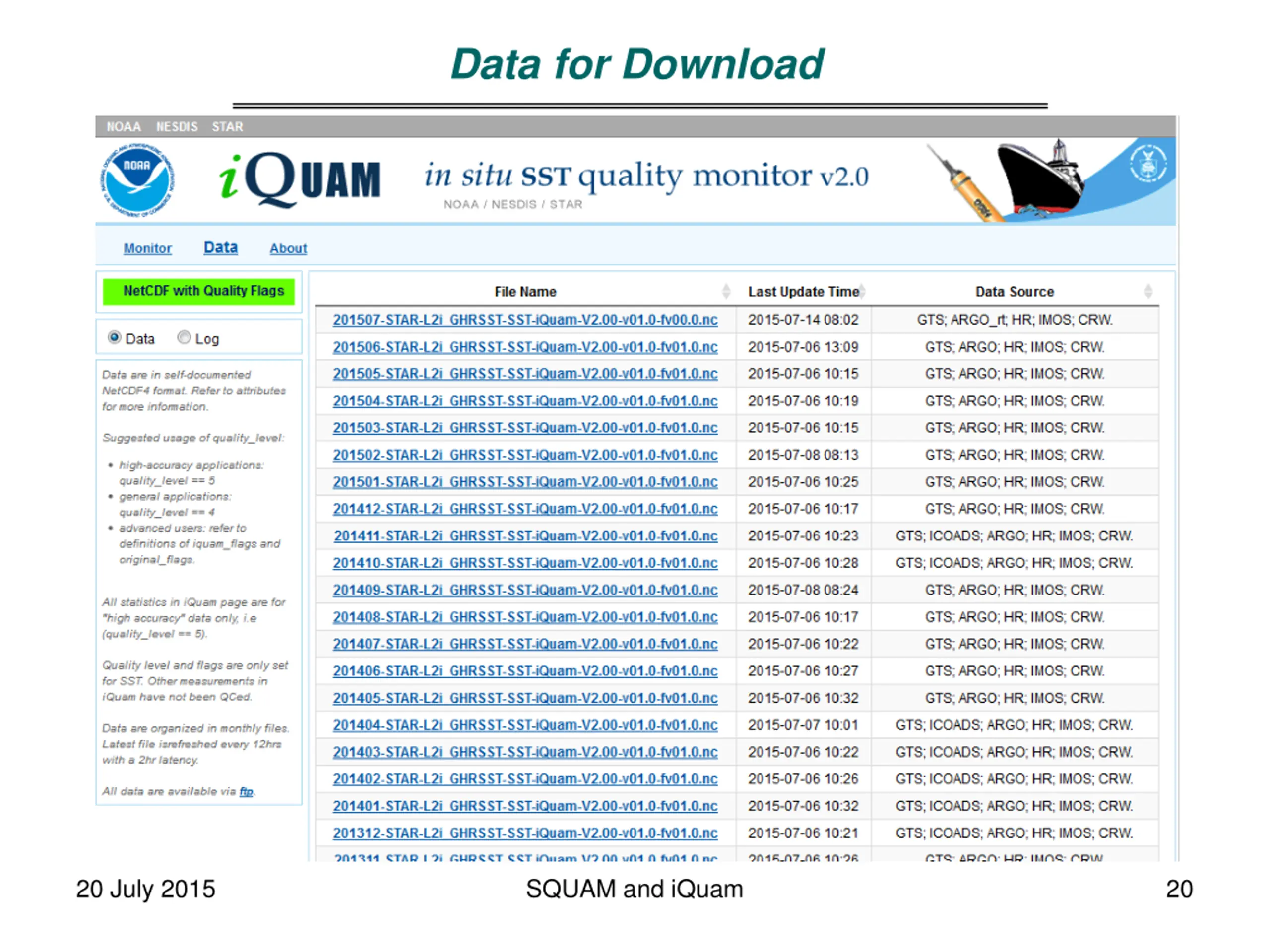Click NOAA in the top gray bar
Viewport: 1270px width, 952px height.
[124, 127]
